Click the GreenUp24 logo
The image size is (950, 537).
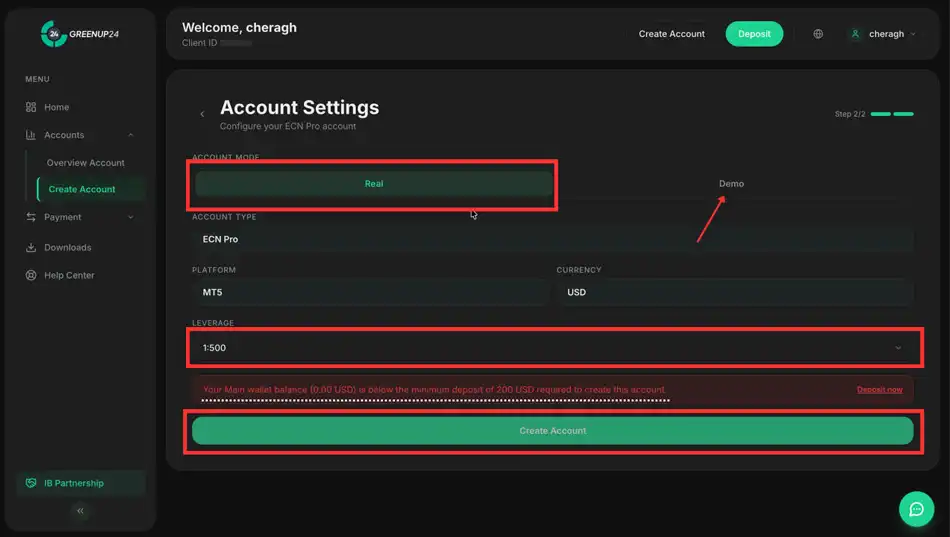[x=79, y=34]
